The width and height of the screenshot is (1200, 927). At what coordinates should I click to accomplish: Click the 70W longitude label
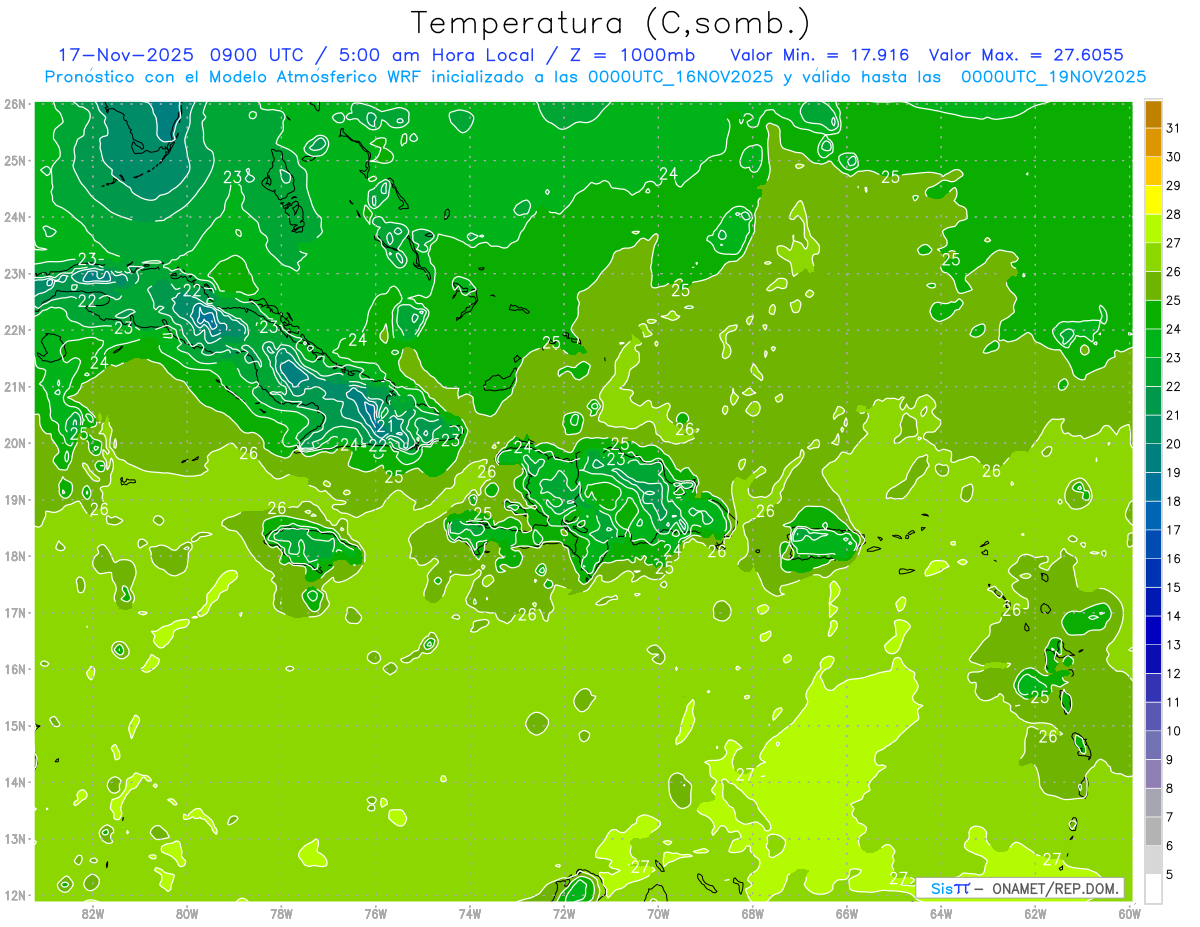(x=658, y=913)
